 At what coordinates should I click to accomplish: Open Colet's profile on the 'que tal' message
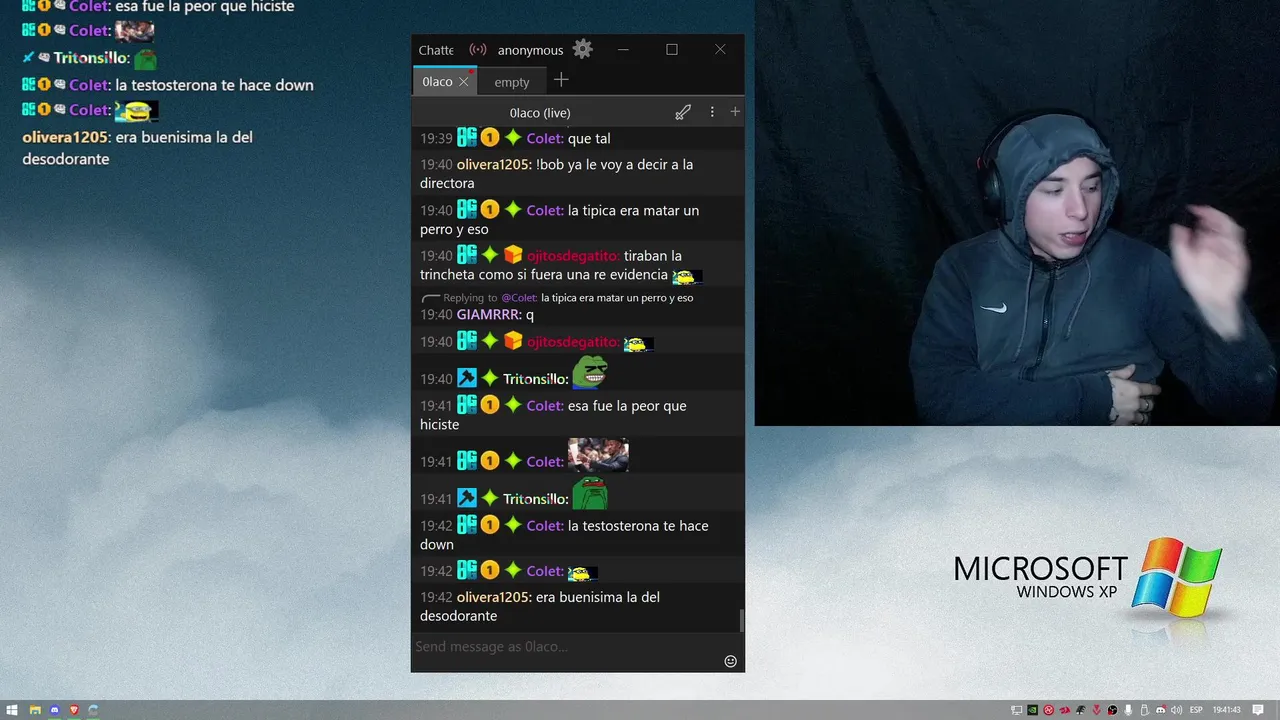coord(544,139)
